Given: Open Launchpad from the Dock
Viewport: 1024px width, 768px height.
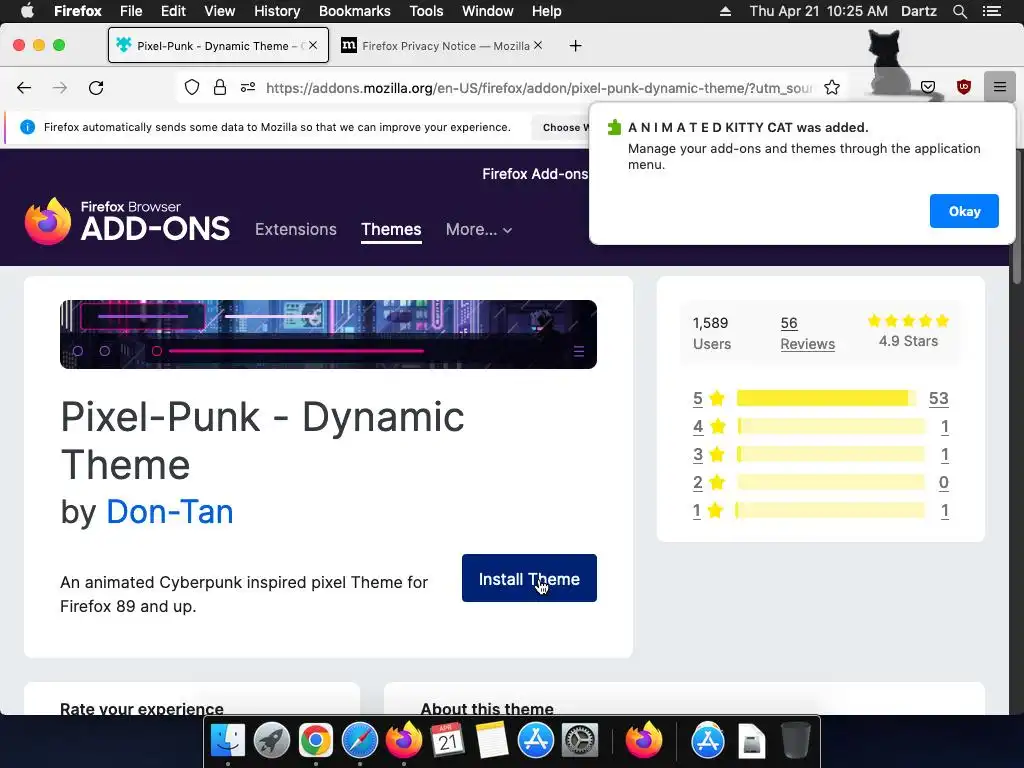Looking at the screenshot, I should [272, 741].
